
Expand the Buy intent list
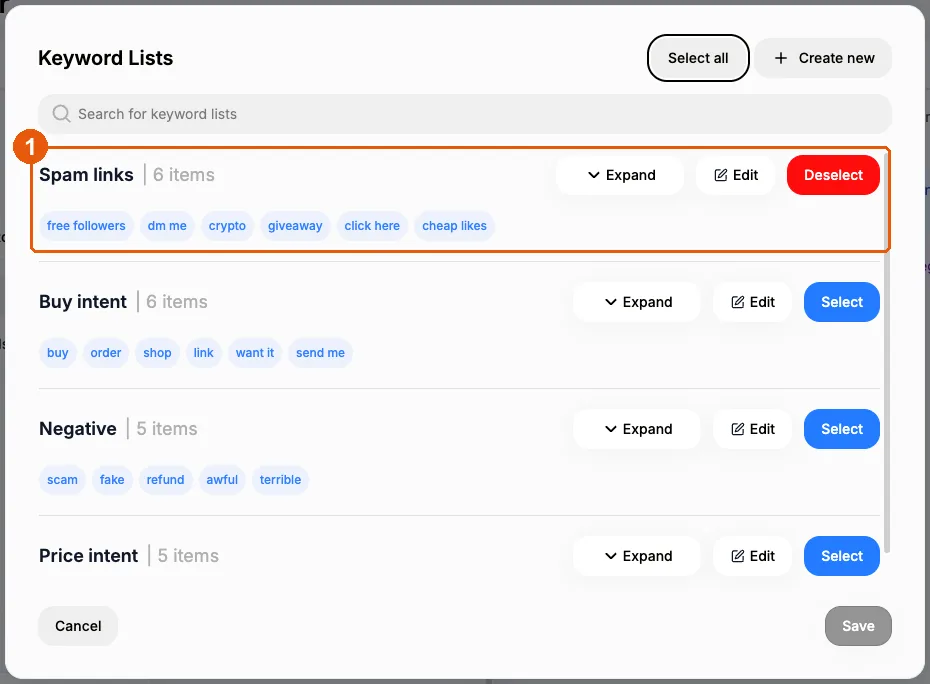[637, 302]
